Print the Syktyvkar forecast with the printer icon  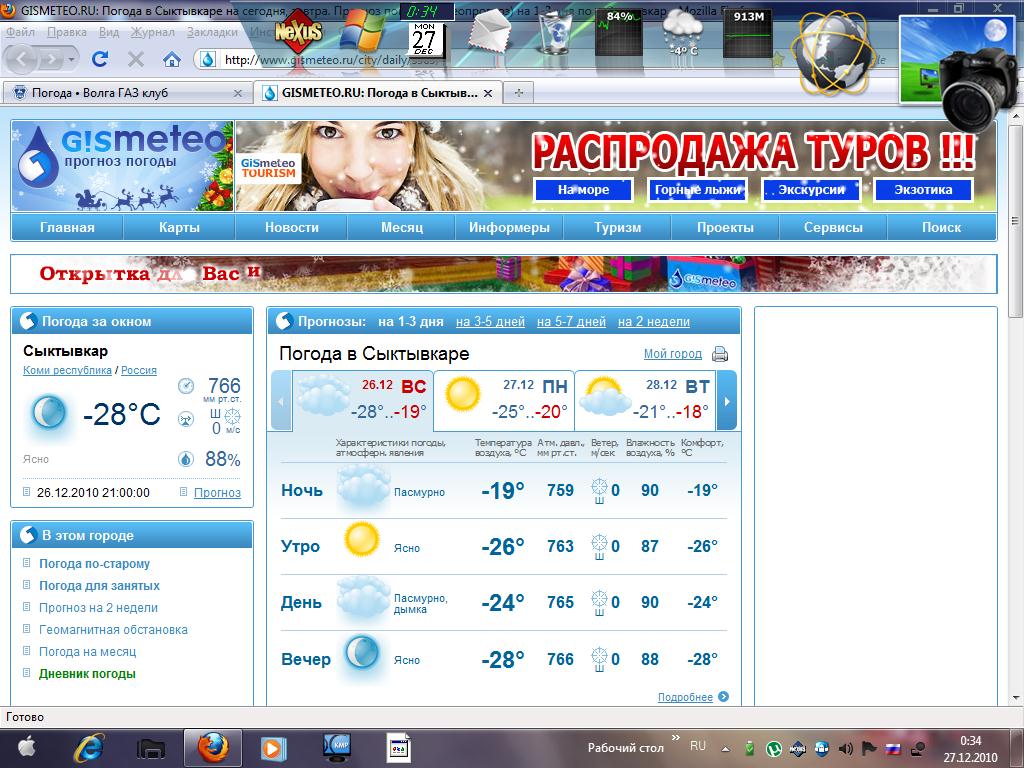click(720, 355)
